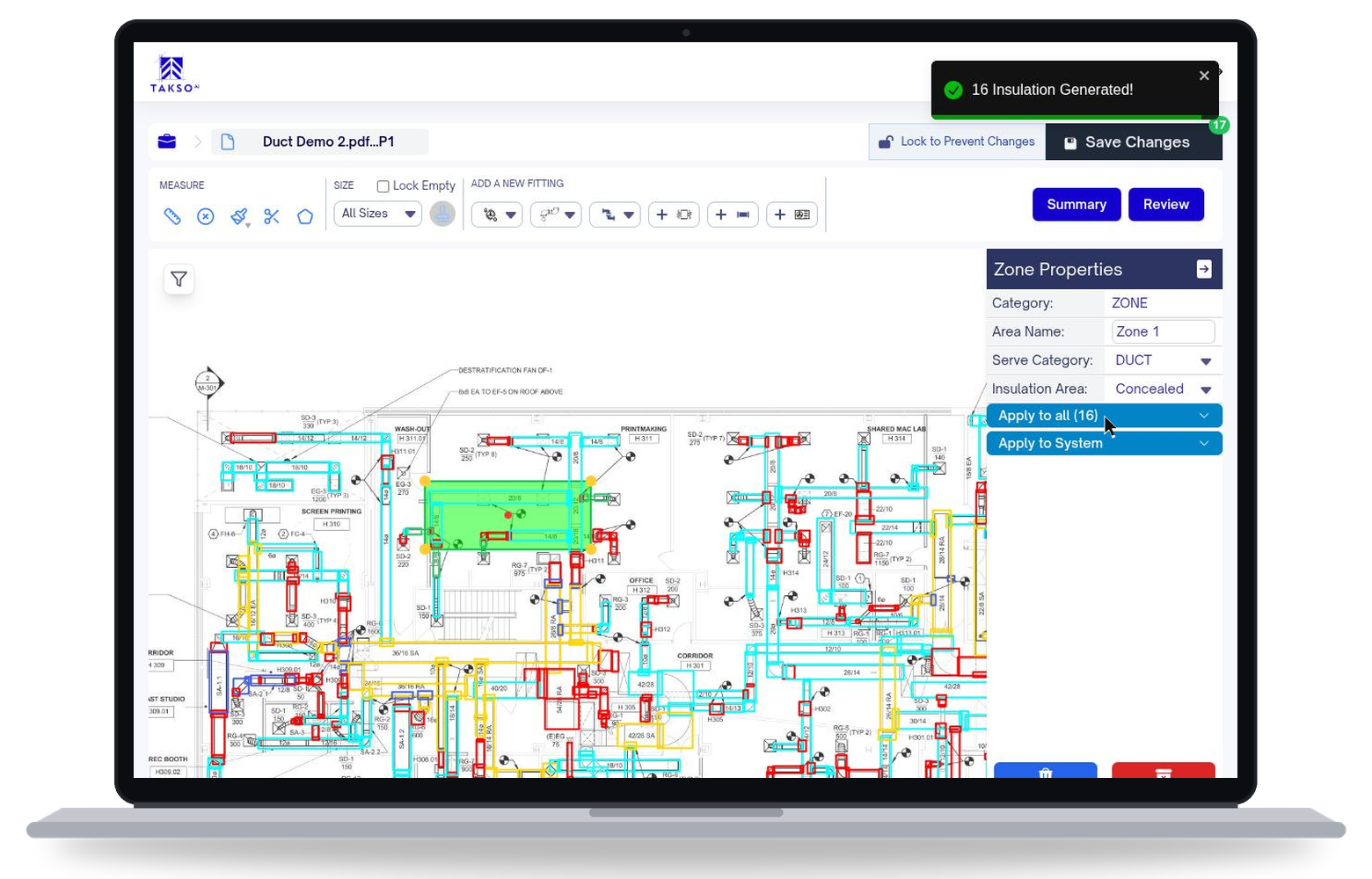
Task: Open the Review view
Action: tap(1166, 204)
